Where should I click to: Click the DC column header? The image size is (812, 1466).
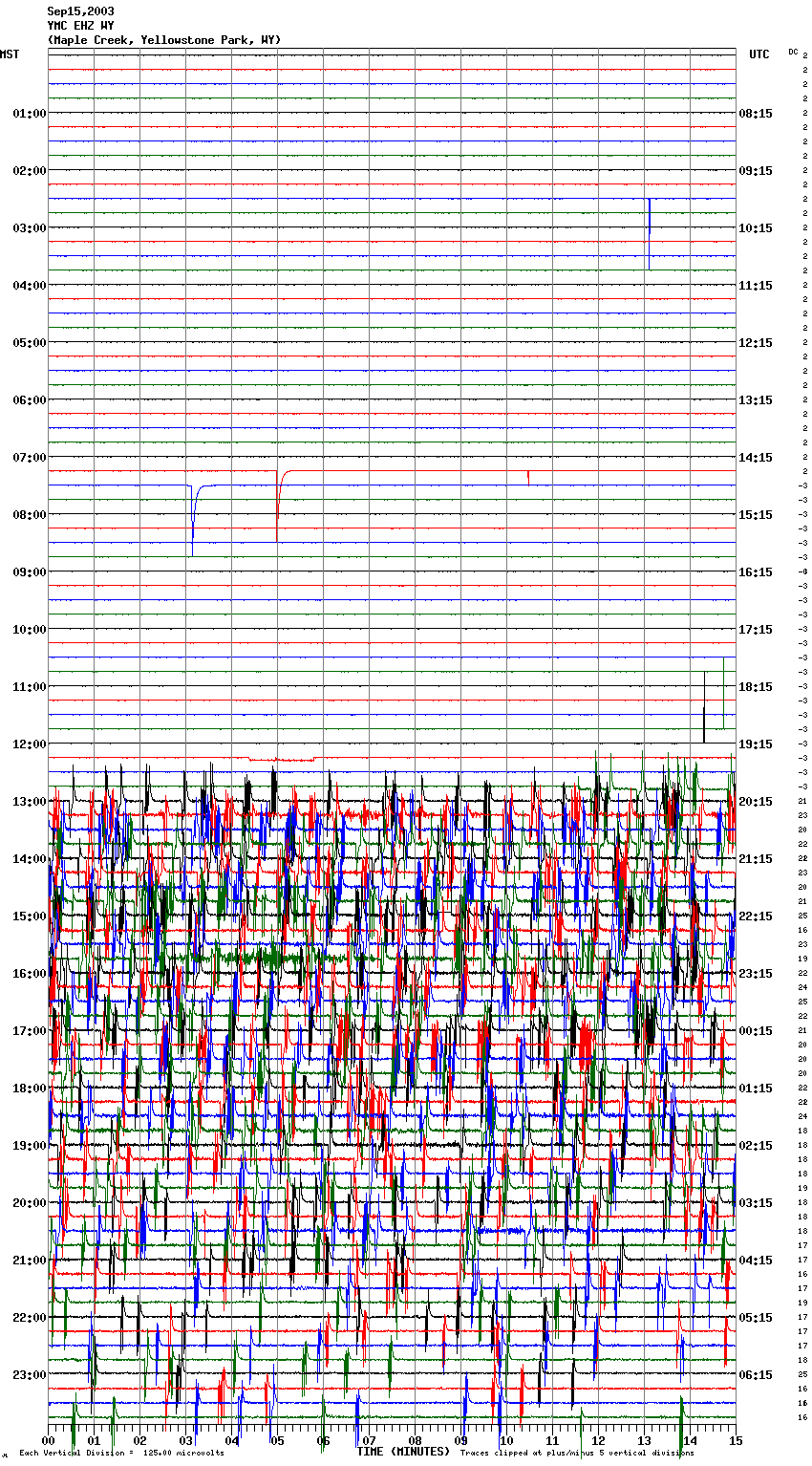pyautogui.click(x=793, y=52)
